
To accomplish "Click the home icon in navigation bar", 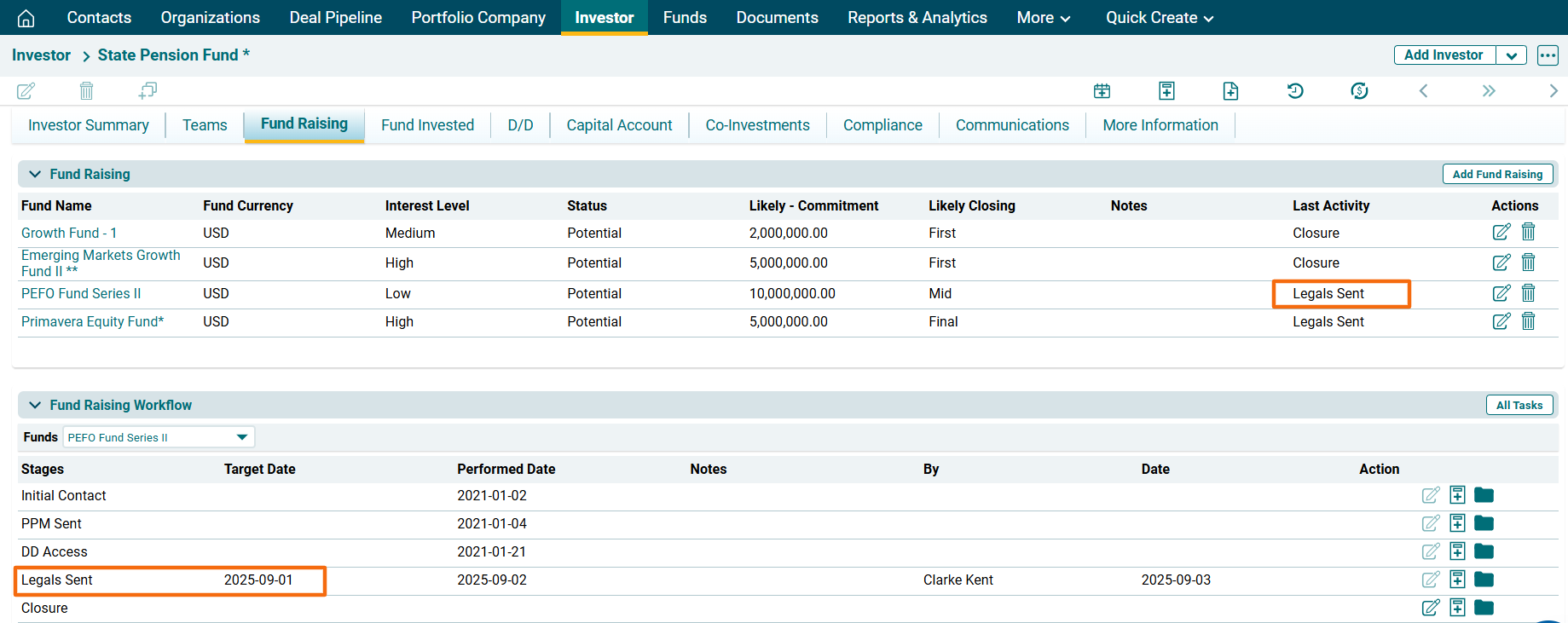I will point(26,18).
